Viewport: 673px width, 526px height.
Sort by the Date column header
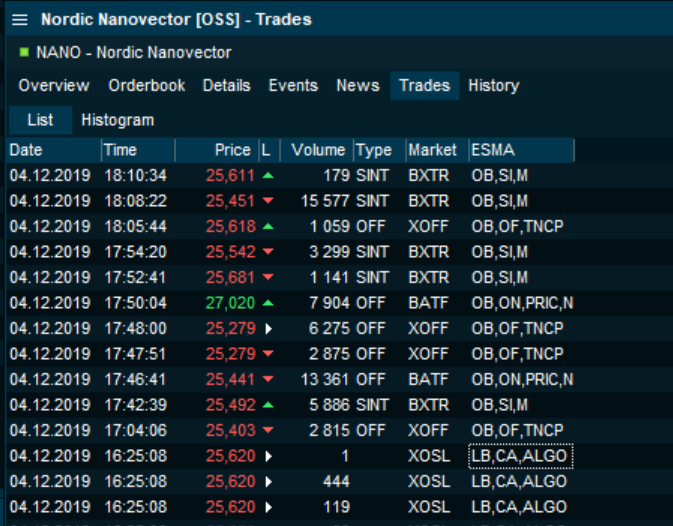(54, 150)
